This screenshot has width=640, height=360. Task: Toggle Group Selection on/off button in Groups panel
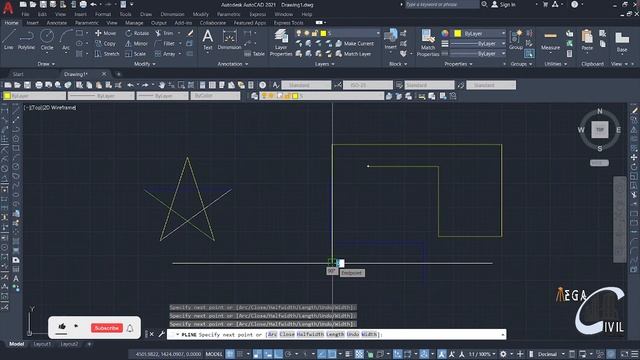coord(529,53)
